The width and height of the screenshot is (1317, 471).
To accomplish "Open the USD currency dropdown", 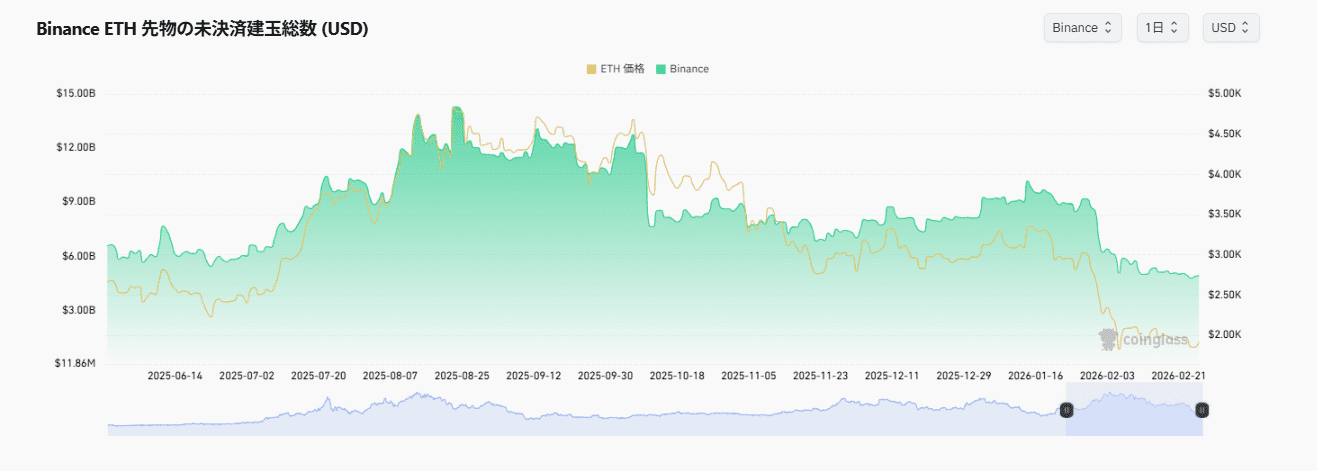I will 1230,28.
